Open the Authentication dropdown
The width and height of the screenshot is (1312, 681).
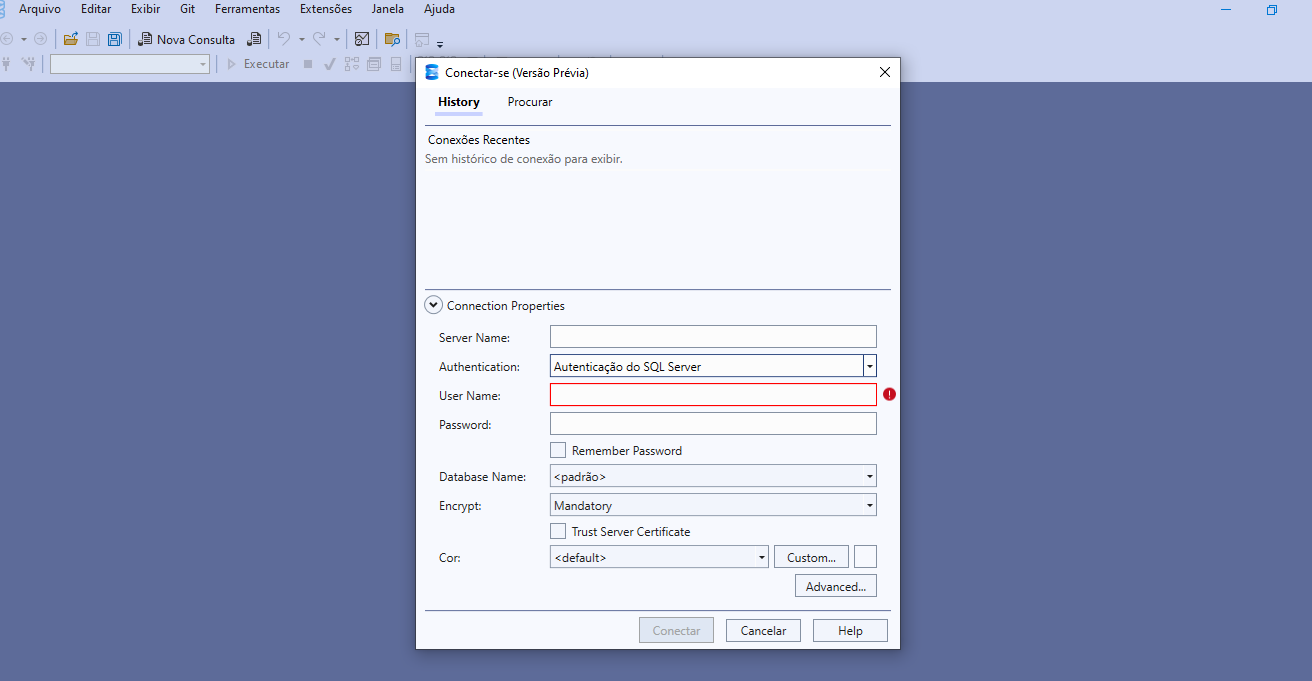[870, 366]
